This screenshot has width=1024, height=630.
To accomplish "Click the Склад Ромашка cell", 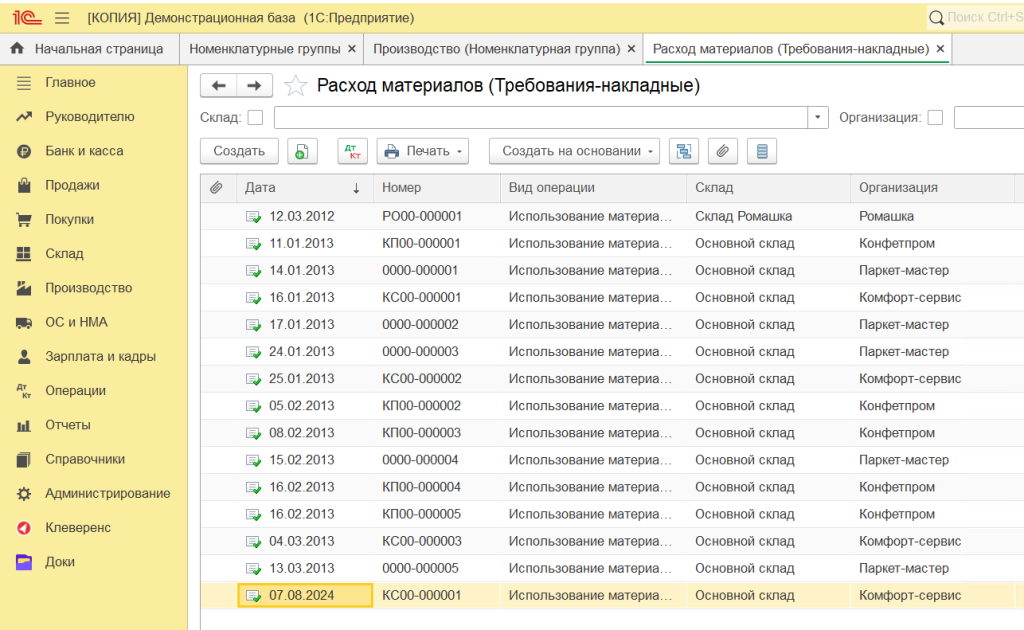I will (743, 217).
